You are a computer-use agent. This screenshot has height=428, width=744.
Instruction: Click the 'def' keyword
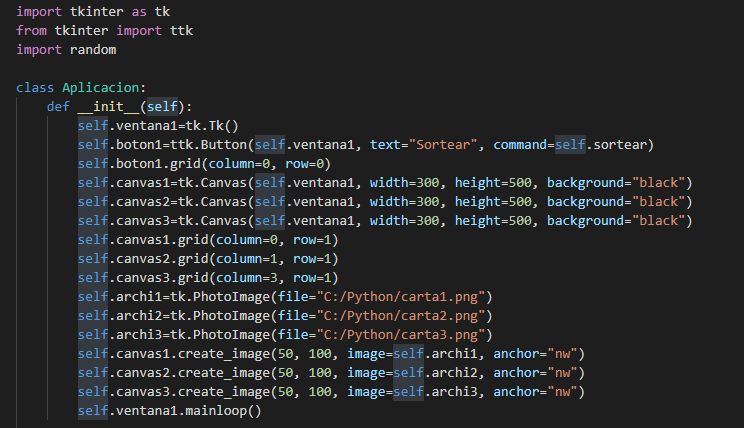[58, 107]
